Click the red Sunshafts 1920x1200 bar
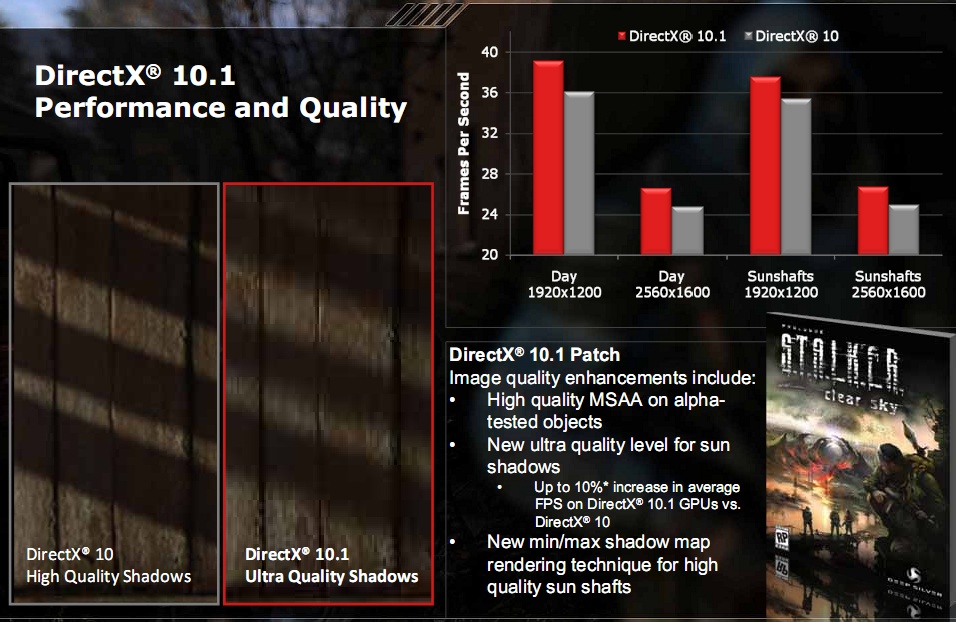 [765, 166]
